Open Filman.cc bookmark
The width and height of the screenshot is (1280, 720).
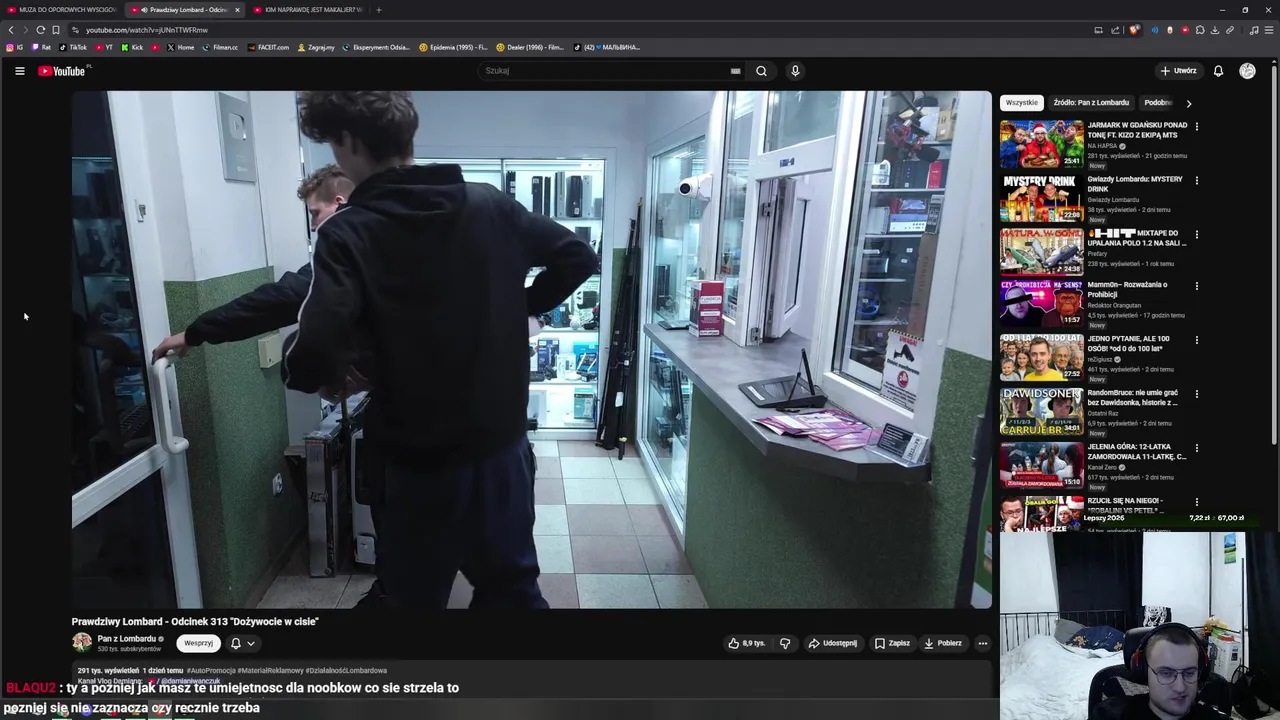tap(221, 47)
